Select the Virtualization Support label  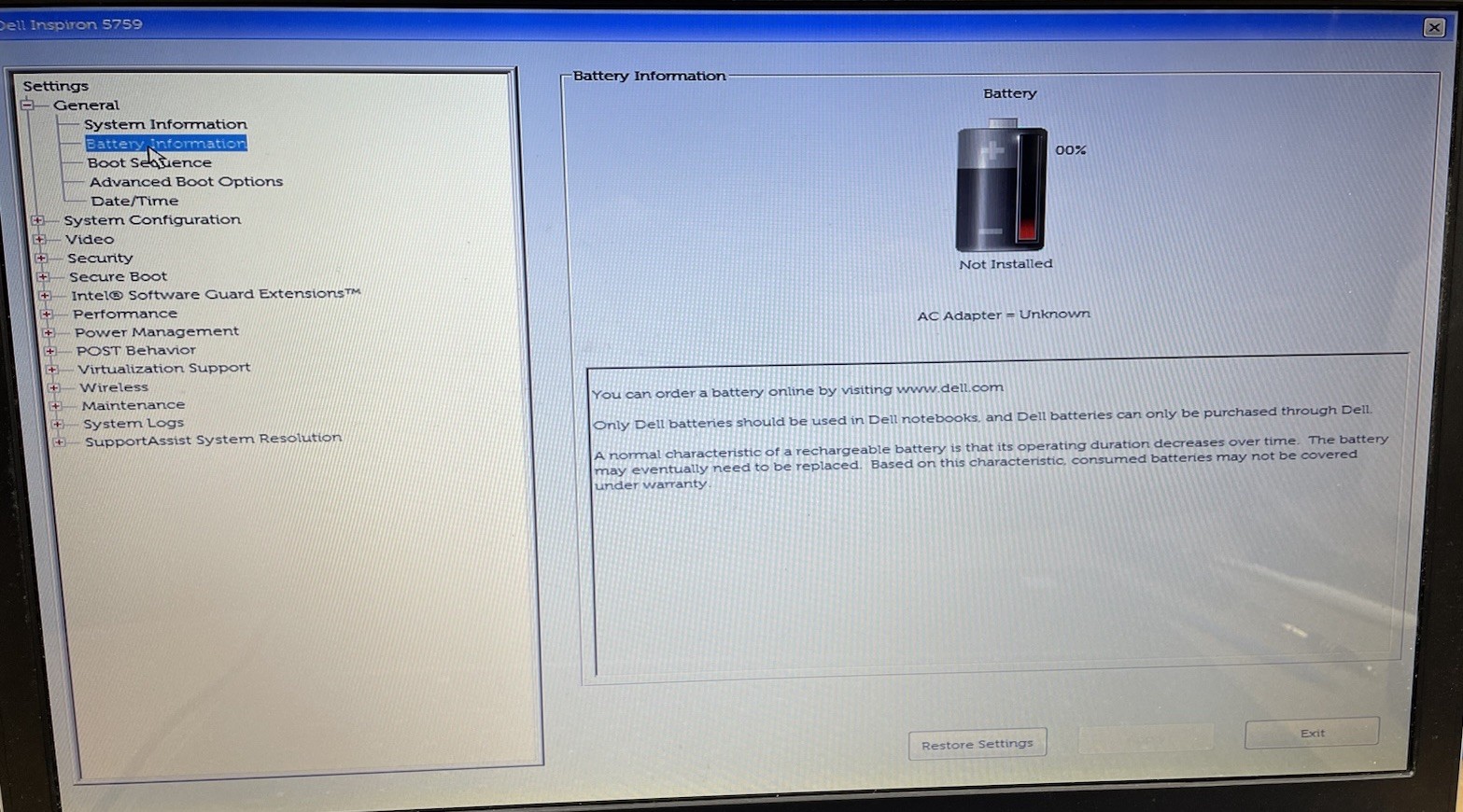(164, 368)
